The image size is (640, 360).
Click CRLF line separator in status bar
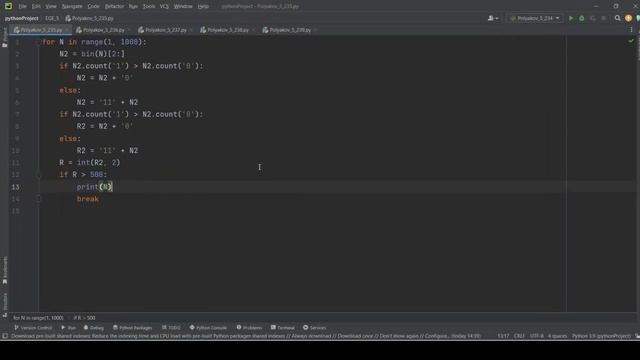pos(519,336)
